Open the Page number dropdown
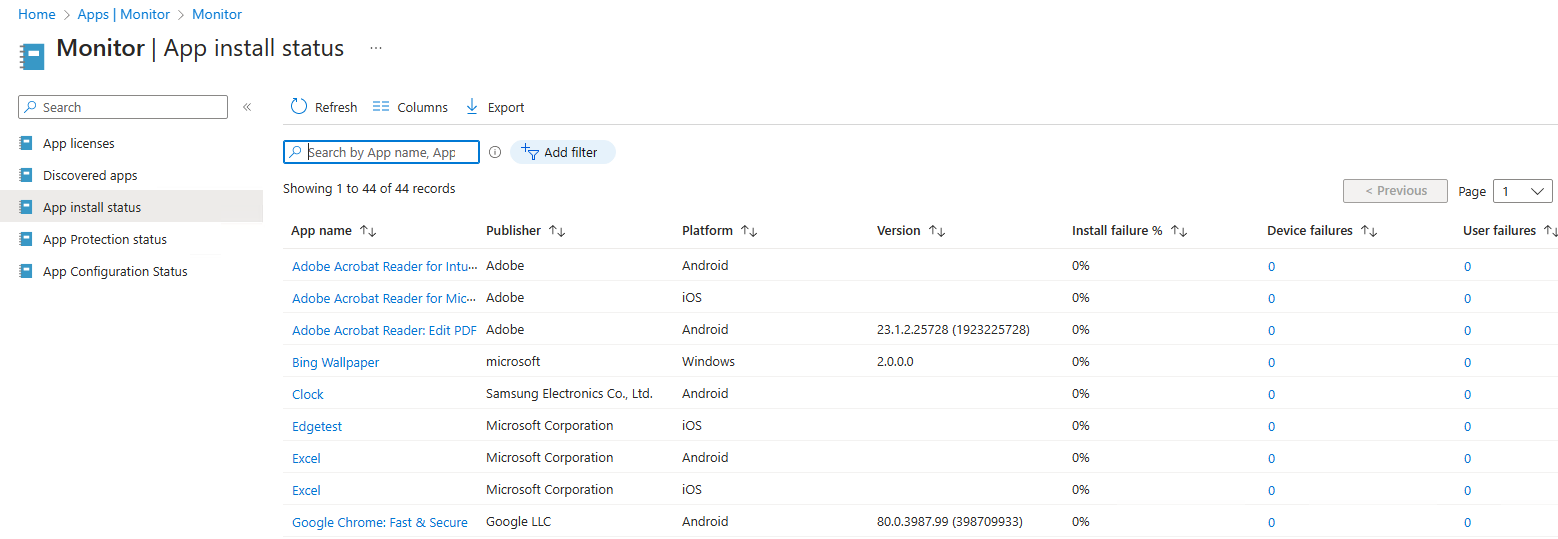Screen dimensions: 1558x539 click(x=1522, y=191)
